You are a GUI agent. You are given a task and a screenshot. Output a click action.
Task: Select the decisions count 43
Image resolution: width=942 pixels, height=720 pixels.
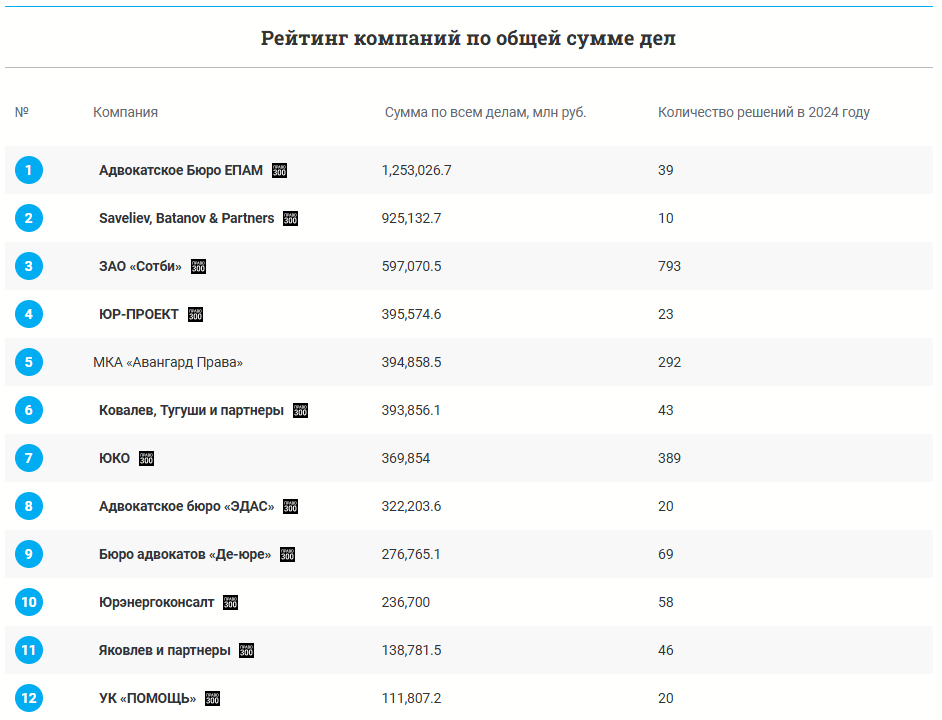tap(666, 410)
